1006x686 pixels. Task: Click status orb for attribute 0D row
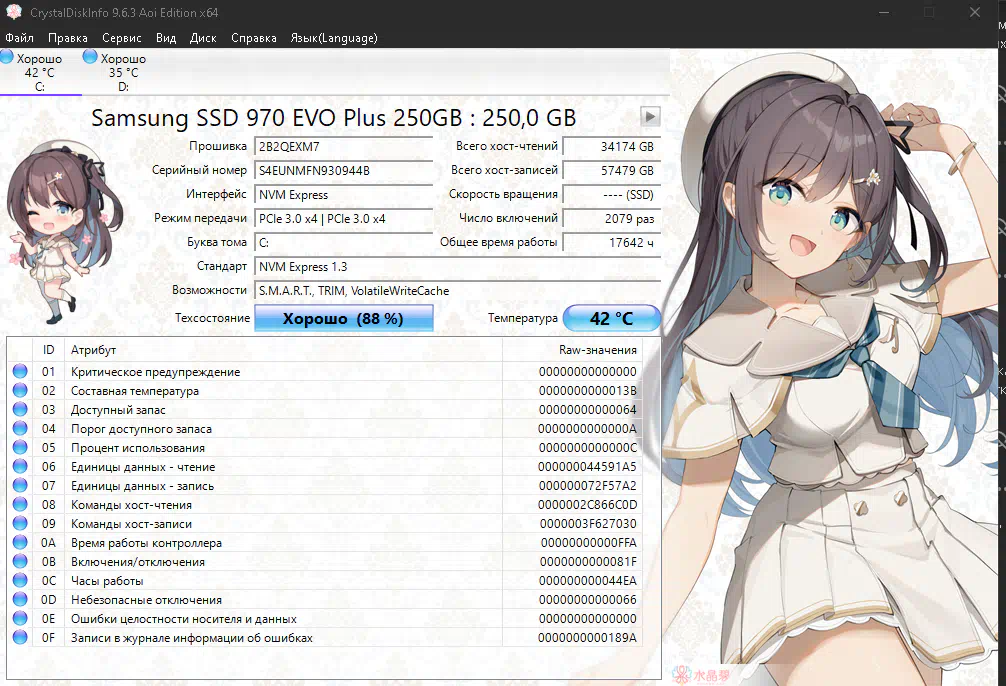pyautogui.click(x=20, y=599)
